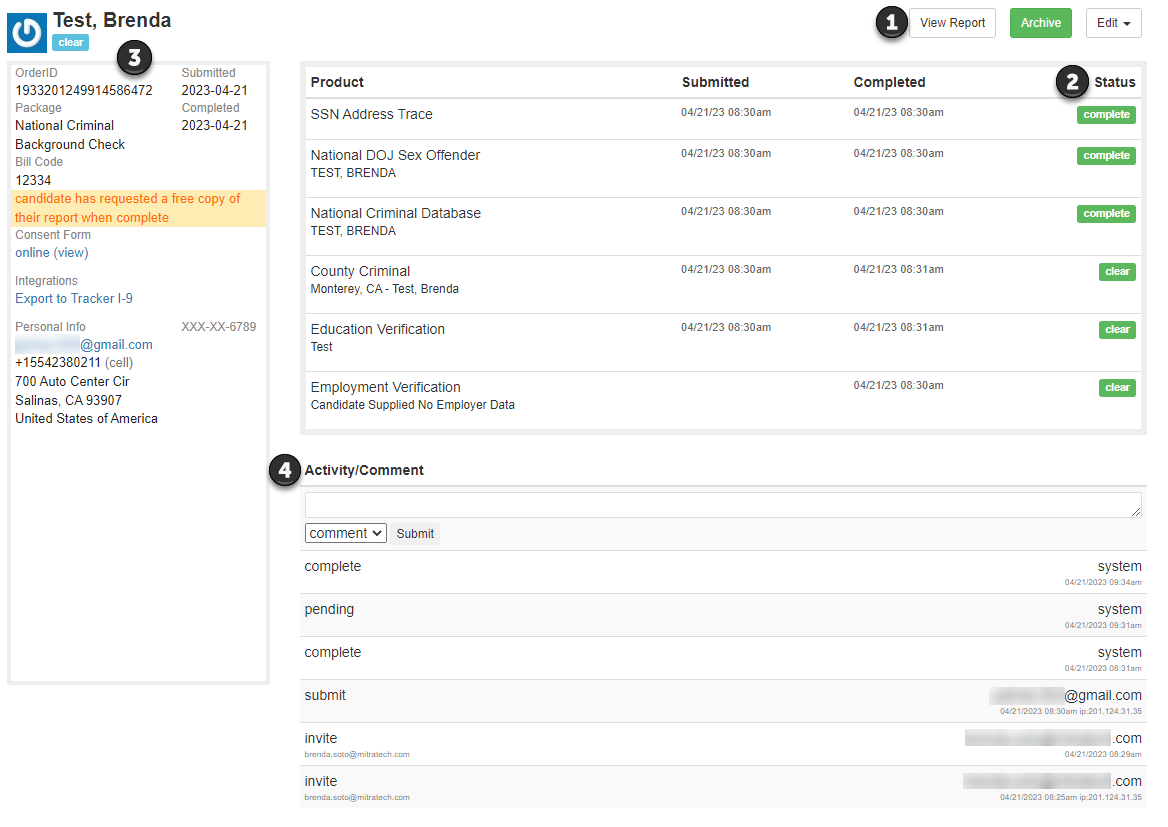Expand the comment type dropdown
Viewport: 1168px width, 827px height.
(x=345, y=533)
